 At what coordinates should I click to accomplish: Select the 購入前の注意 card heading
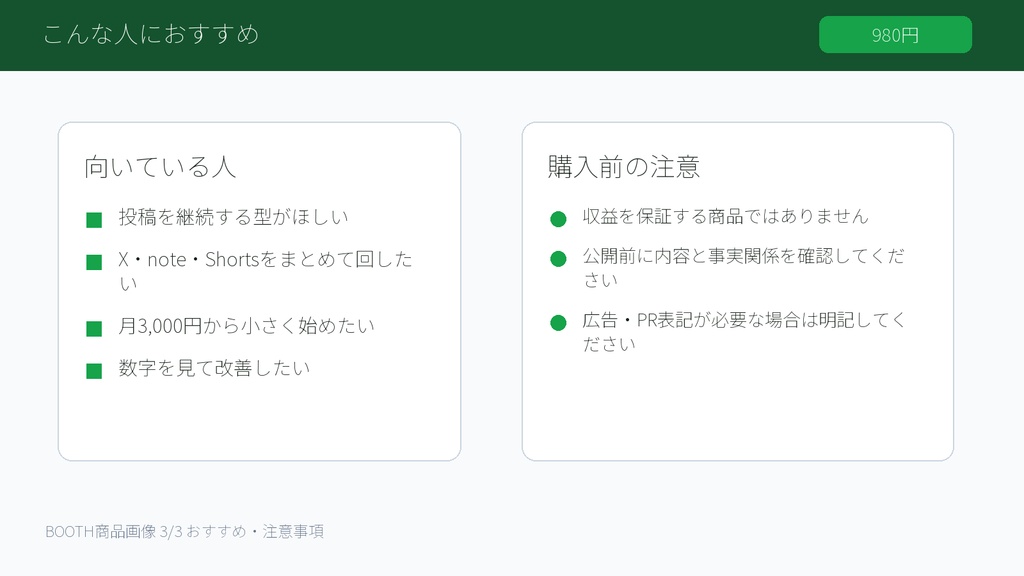(x=624, y=167)
